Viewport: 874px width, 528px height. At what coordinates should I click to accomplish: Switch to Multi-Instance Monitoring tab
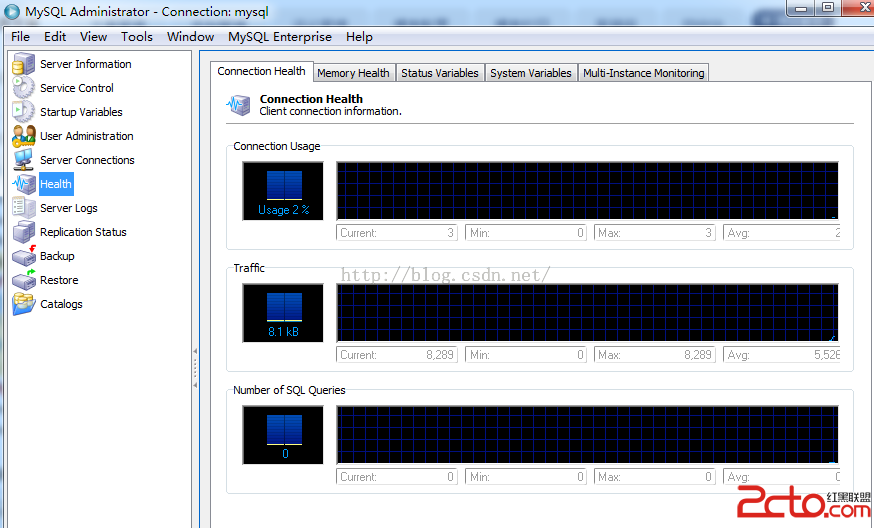[x=644, y=73]
